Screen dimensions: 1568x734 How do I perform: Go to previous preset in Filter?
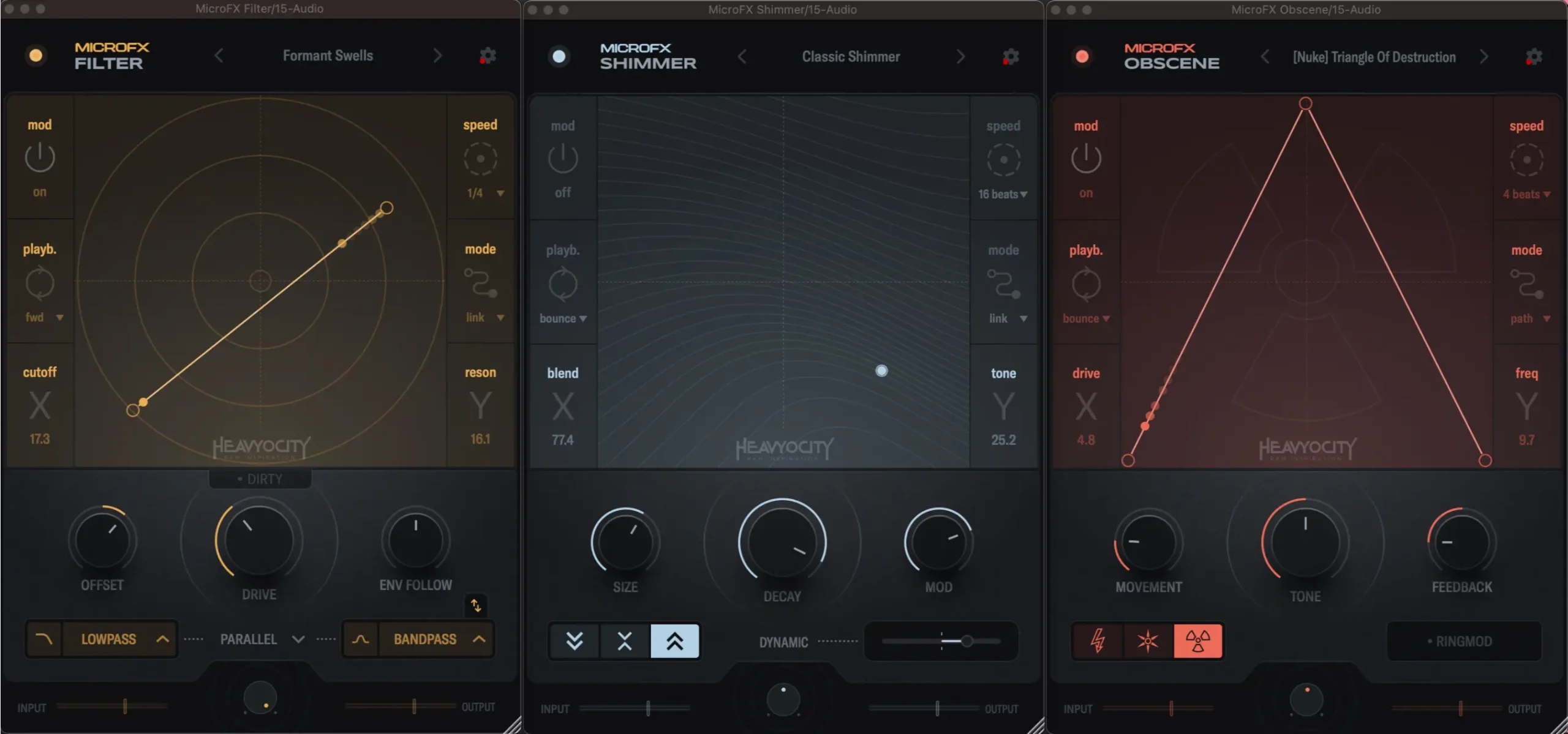click(219, 56)
